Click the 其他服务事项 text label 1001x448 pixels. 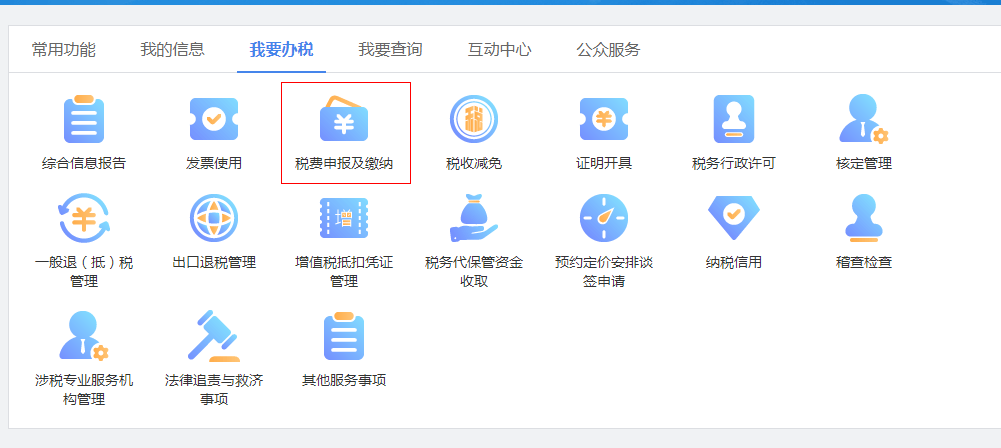344,381
